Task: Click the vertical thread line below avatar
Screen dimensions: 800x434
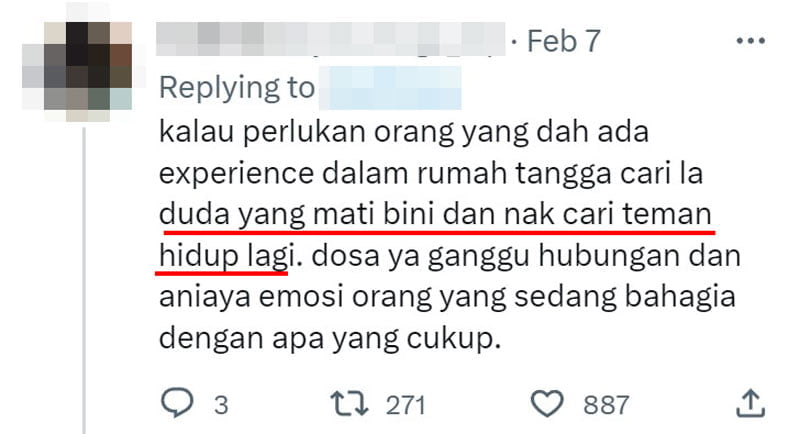Action: tap(84, 280)
